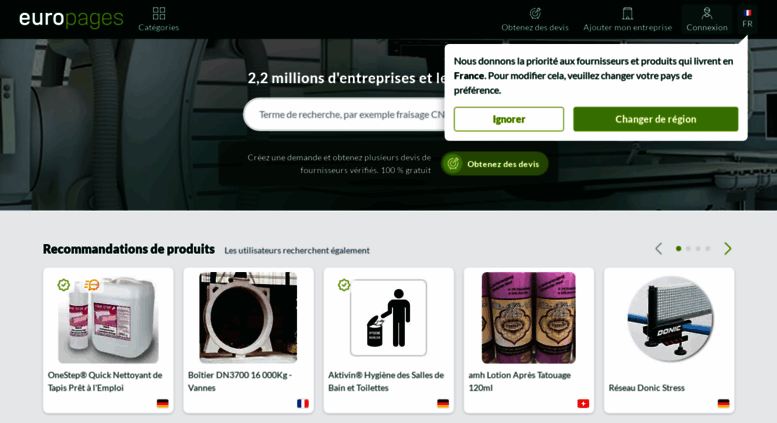
Task: Click the green Obtenez des devis pill button
Action: tap(495, 164)
